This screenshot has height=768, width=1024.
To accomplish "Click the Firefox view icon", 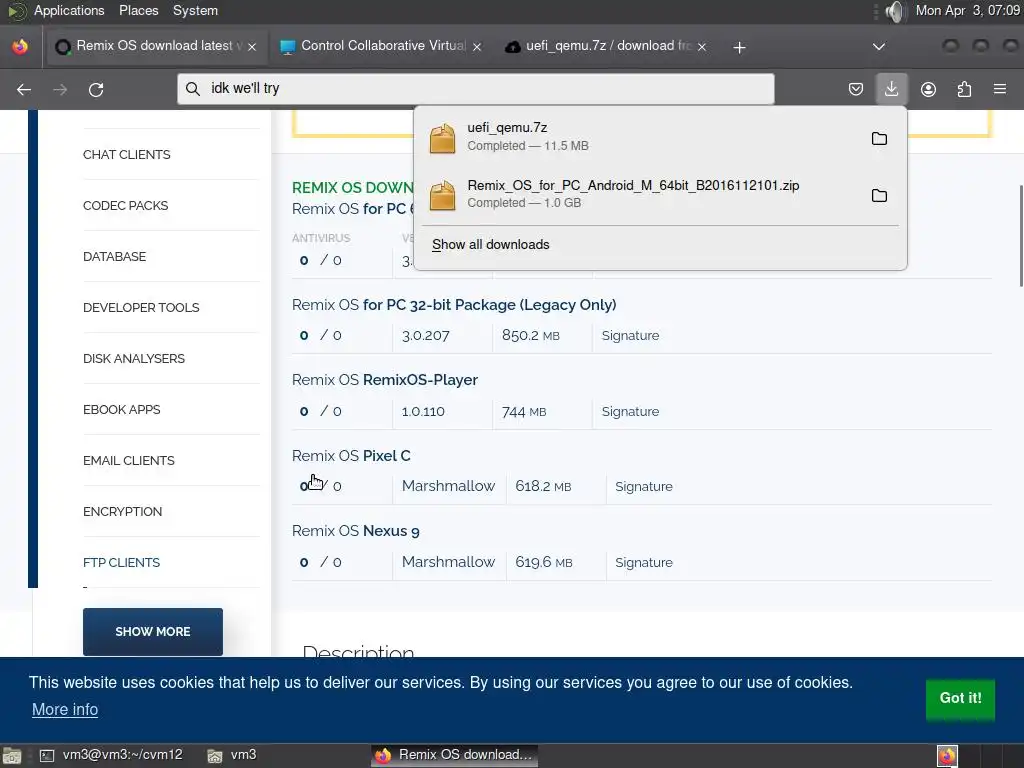I will point(20,46).
